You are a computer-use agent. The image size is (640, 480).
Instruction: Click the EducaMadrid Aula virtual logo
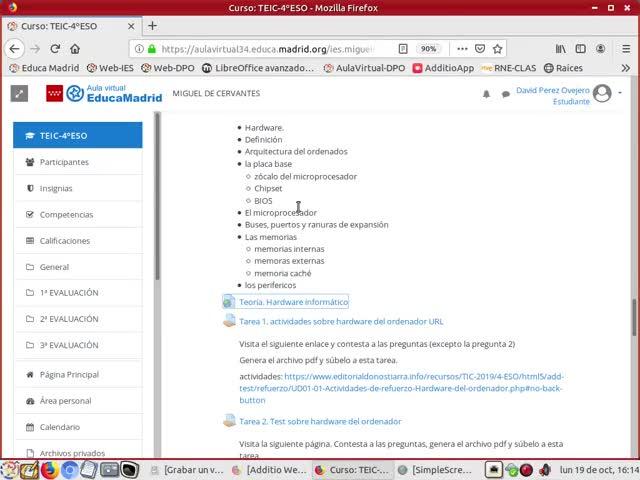coord(104,93)
